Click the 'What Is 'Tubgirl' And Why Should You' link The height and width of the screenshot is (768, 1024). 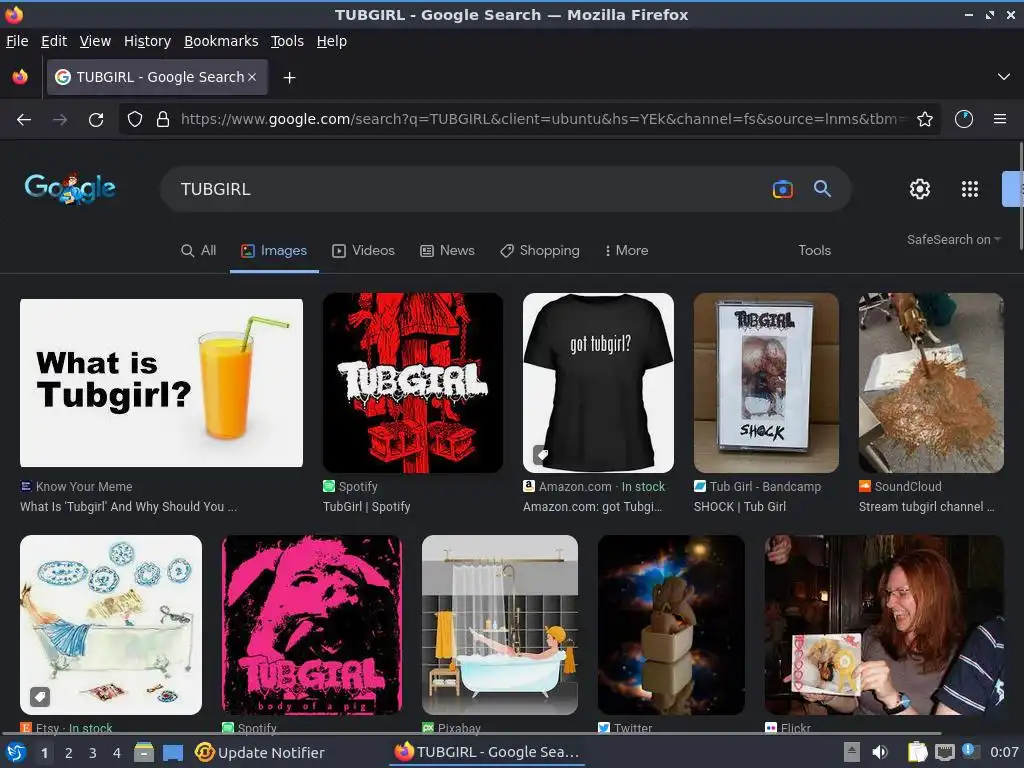pyautogui.click(x=129, y=507)
